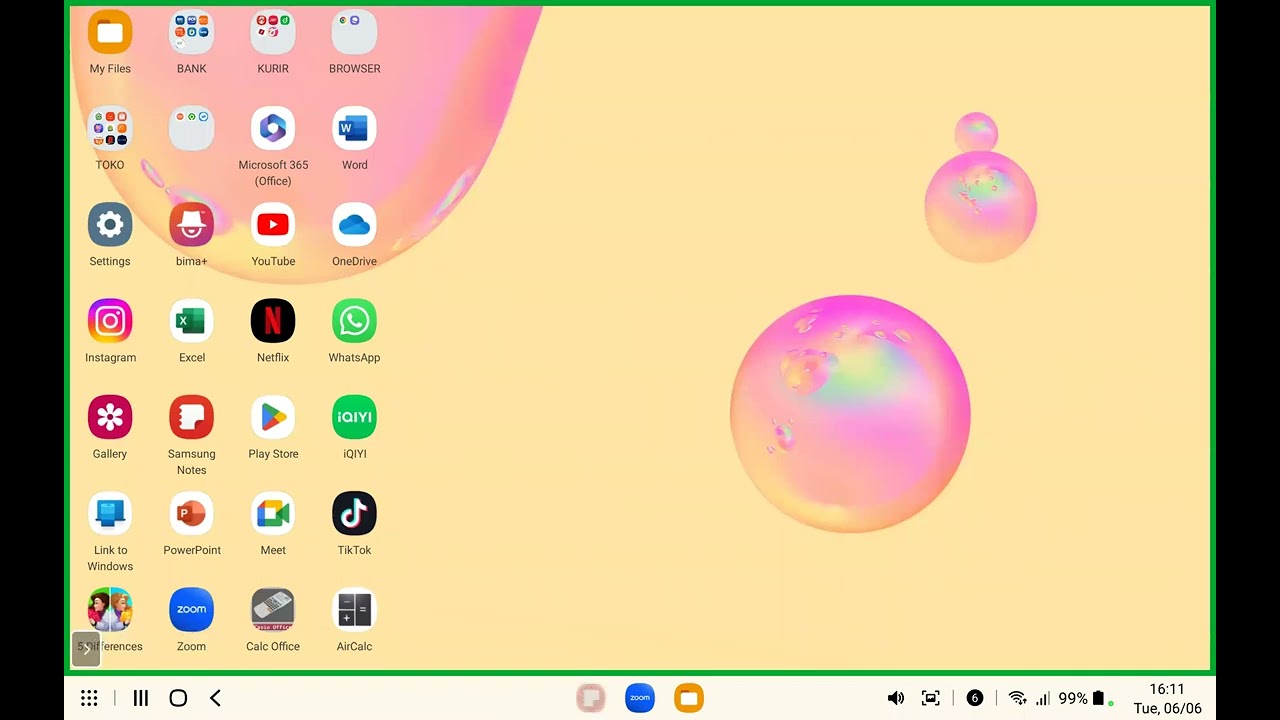The height and width of the screenshot is (720, 1280).
Task: Open the TOKO folder
Action: pos(110,129)
